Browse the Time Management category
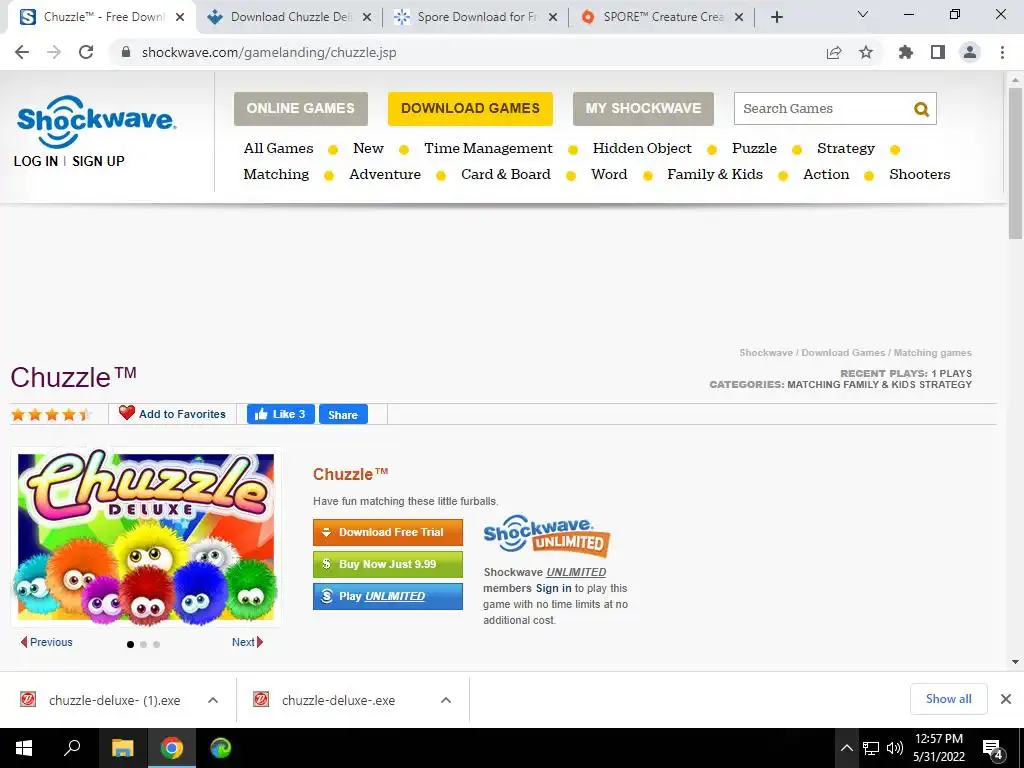 pyautogui.click(x=488, y=148)
